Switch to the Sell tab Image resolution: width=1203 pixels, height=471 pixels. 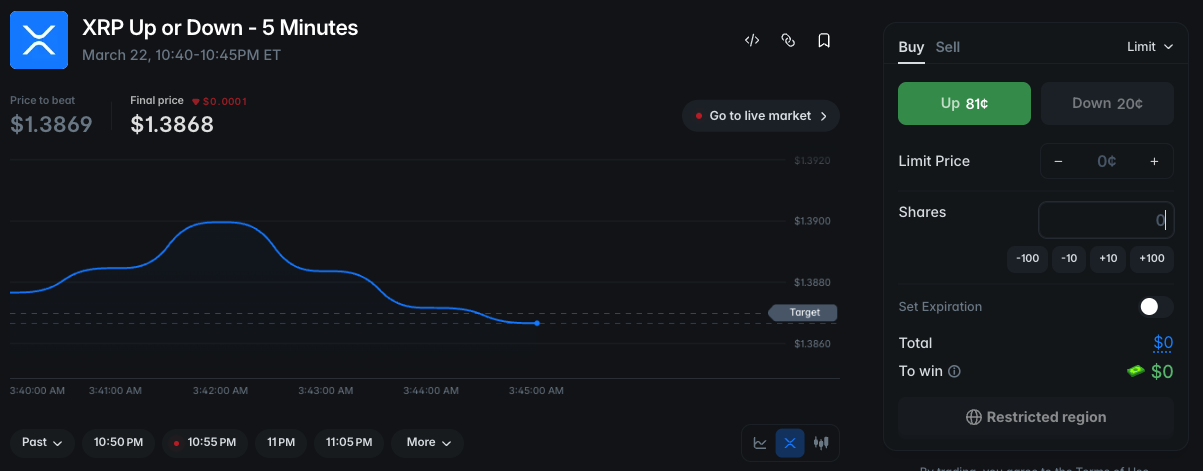[947, 47]
